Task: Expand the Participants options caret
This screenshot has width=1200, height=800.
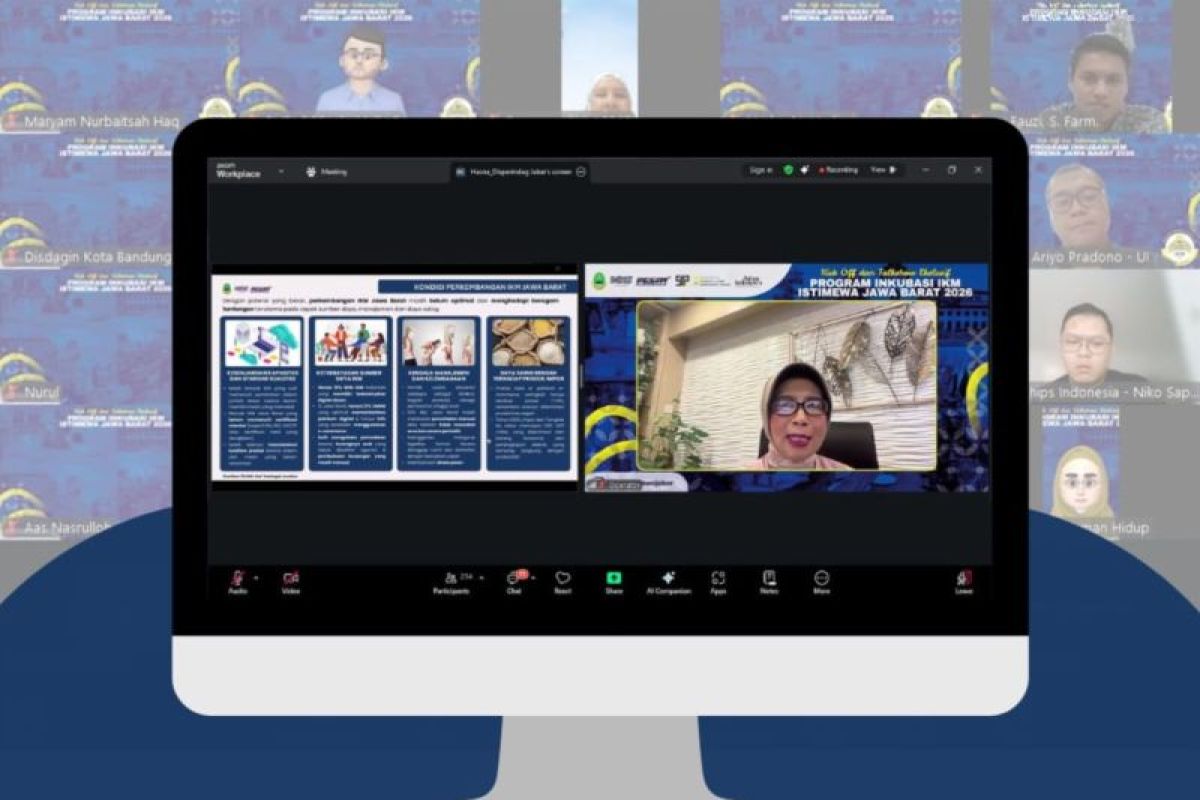Action: (481, 577)
